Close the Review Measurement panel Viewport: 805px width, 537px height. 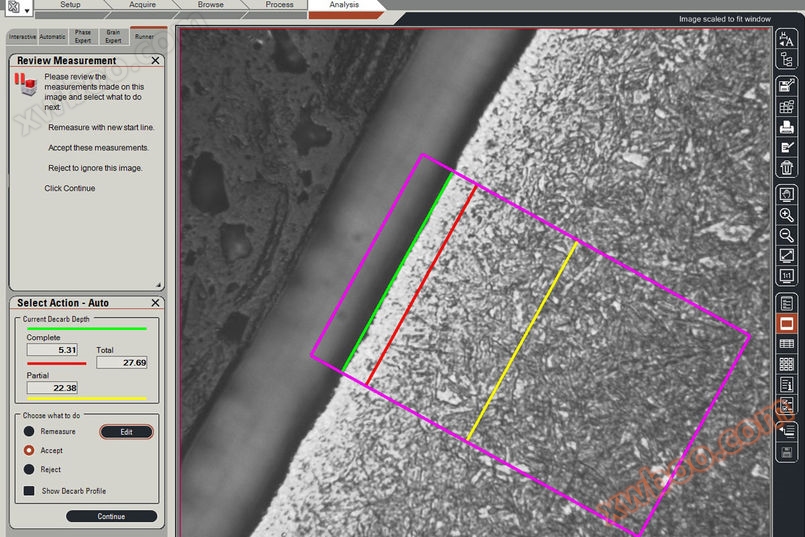(x=155, y=61)
